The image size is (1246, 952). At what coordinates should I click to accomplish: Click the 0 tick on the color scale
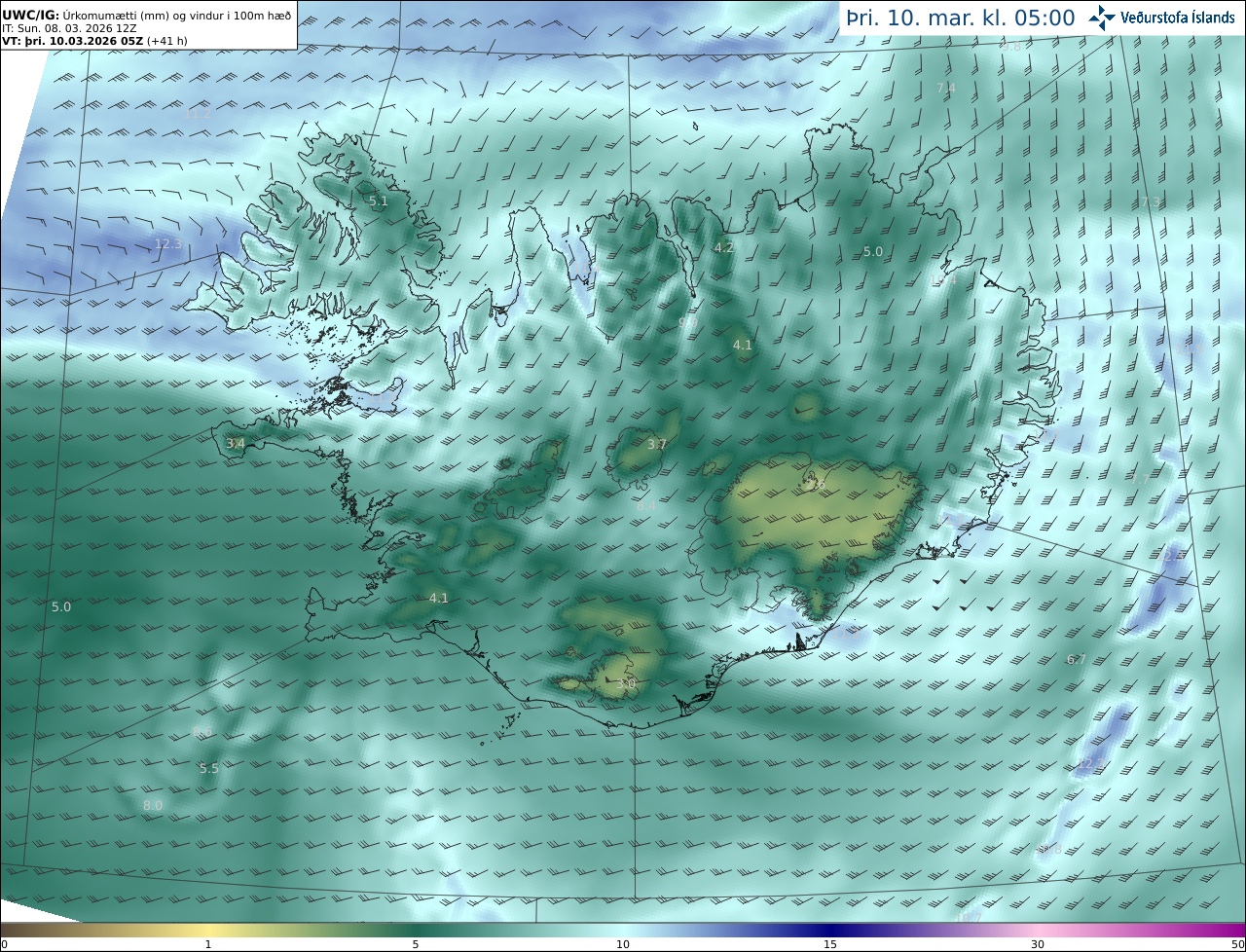pos(4,944)
